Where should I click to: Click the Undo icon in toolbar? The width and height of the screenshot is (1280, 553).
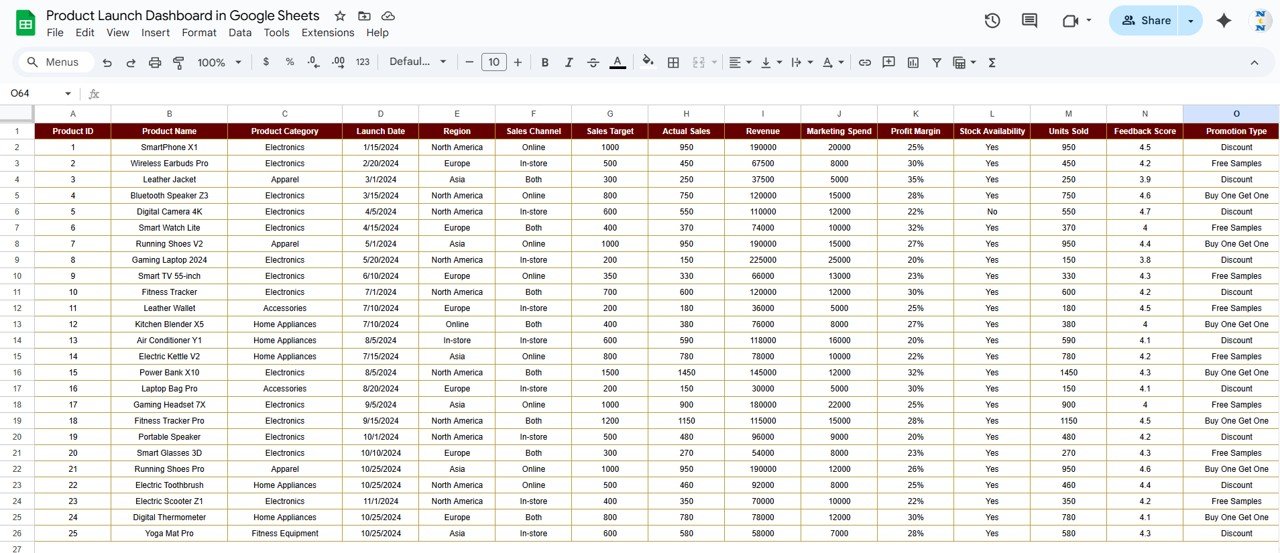pos(108,62)
